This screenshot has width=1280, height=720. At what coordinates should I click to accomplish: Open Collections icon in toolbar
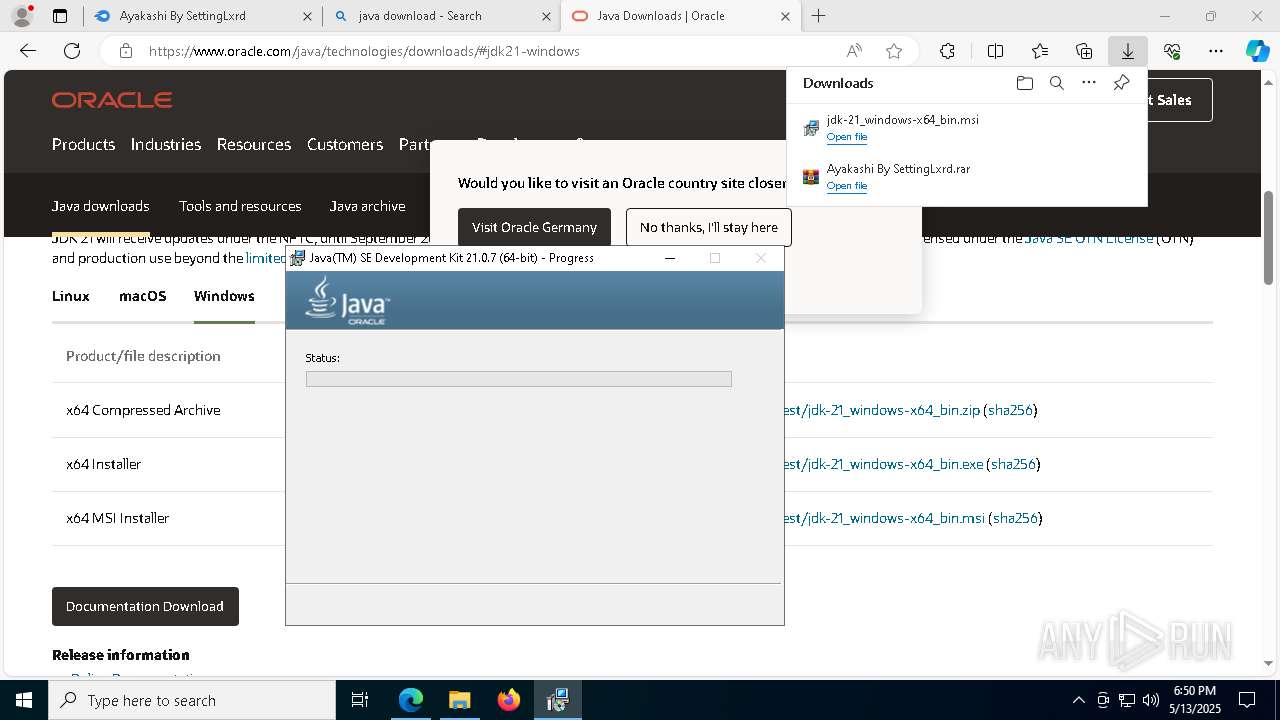1084,51
